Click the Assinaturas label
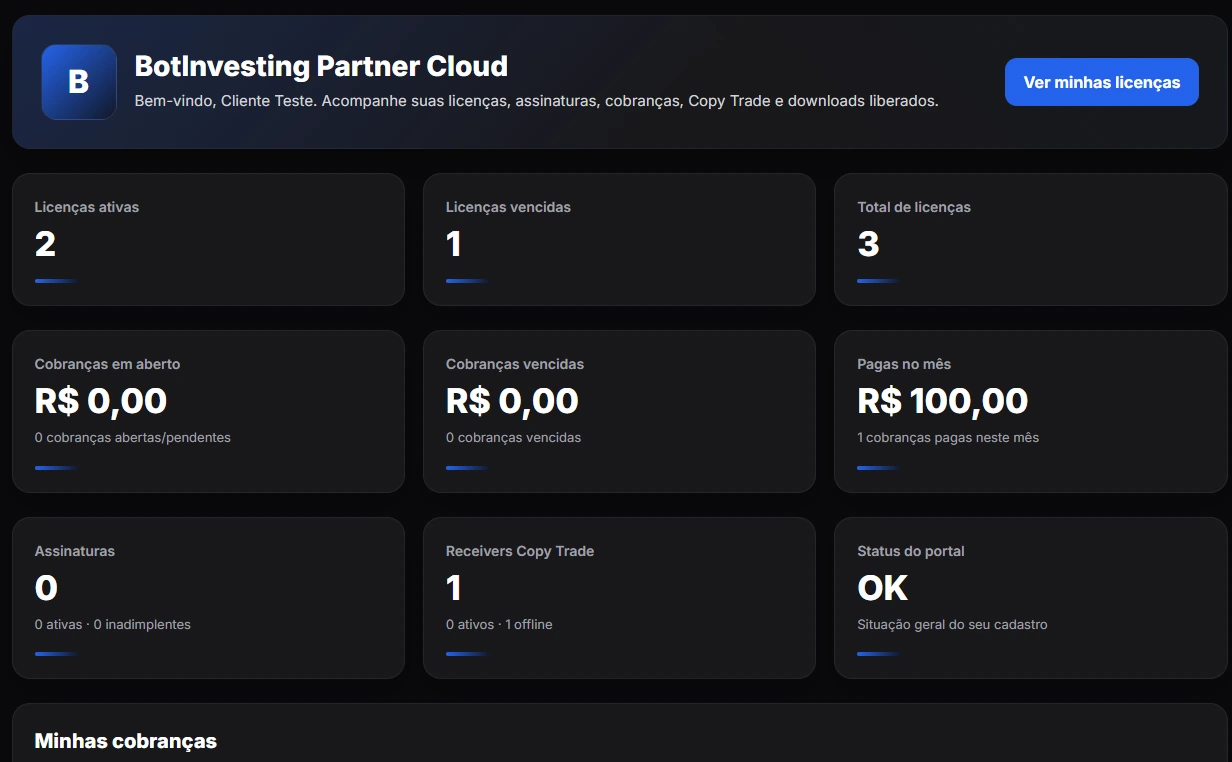The width and height of the screenshot is (1232, 762). (75, 551)
